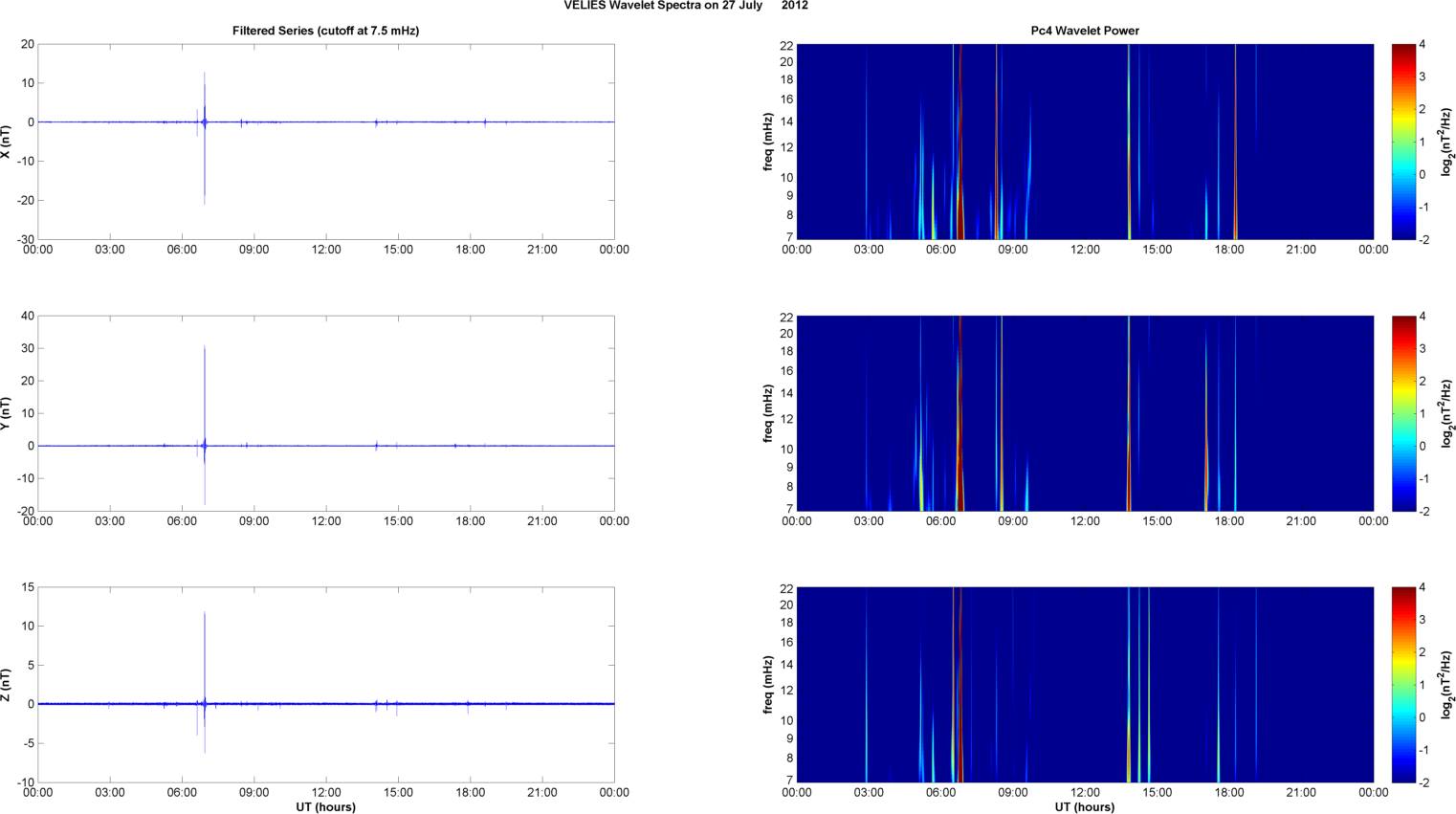Image resolution: width=1456 pixels, height=814 pixels.
Task: Click the colorbar beside middle wavelet panel
Action: (x=1402, y=413)
